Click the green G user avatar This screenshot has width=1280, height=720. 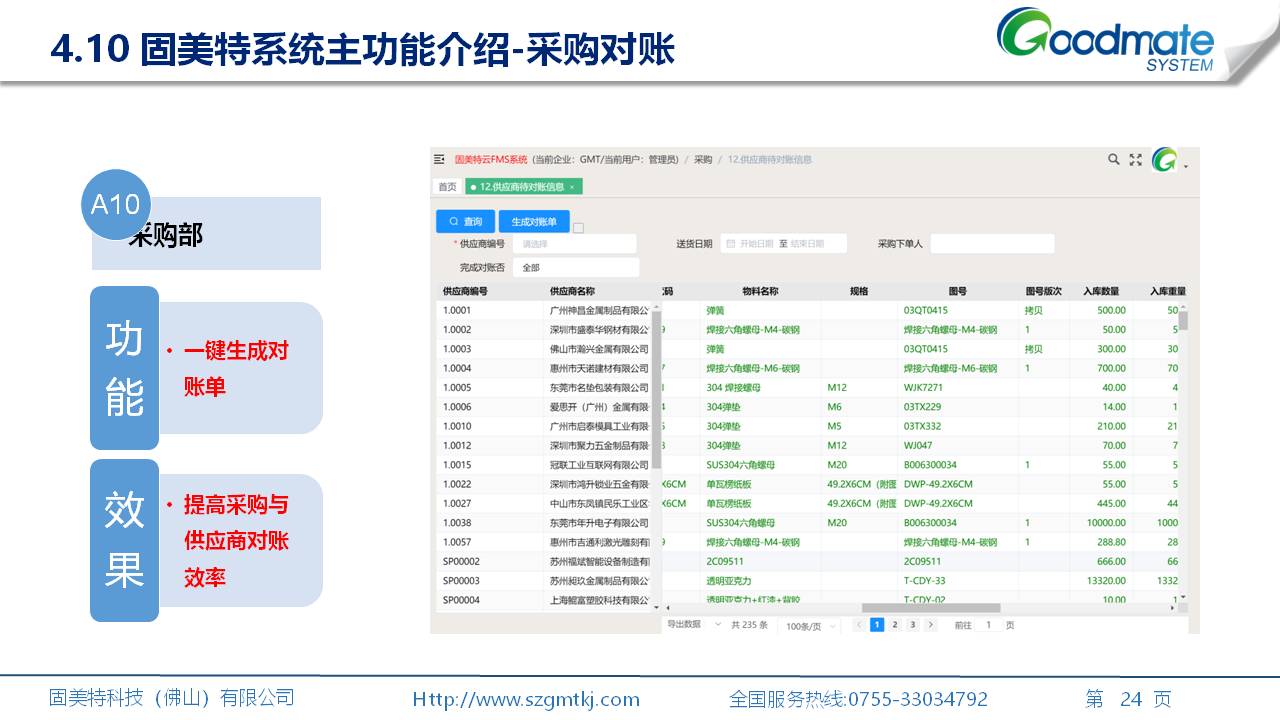1164,160
